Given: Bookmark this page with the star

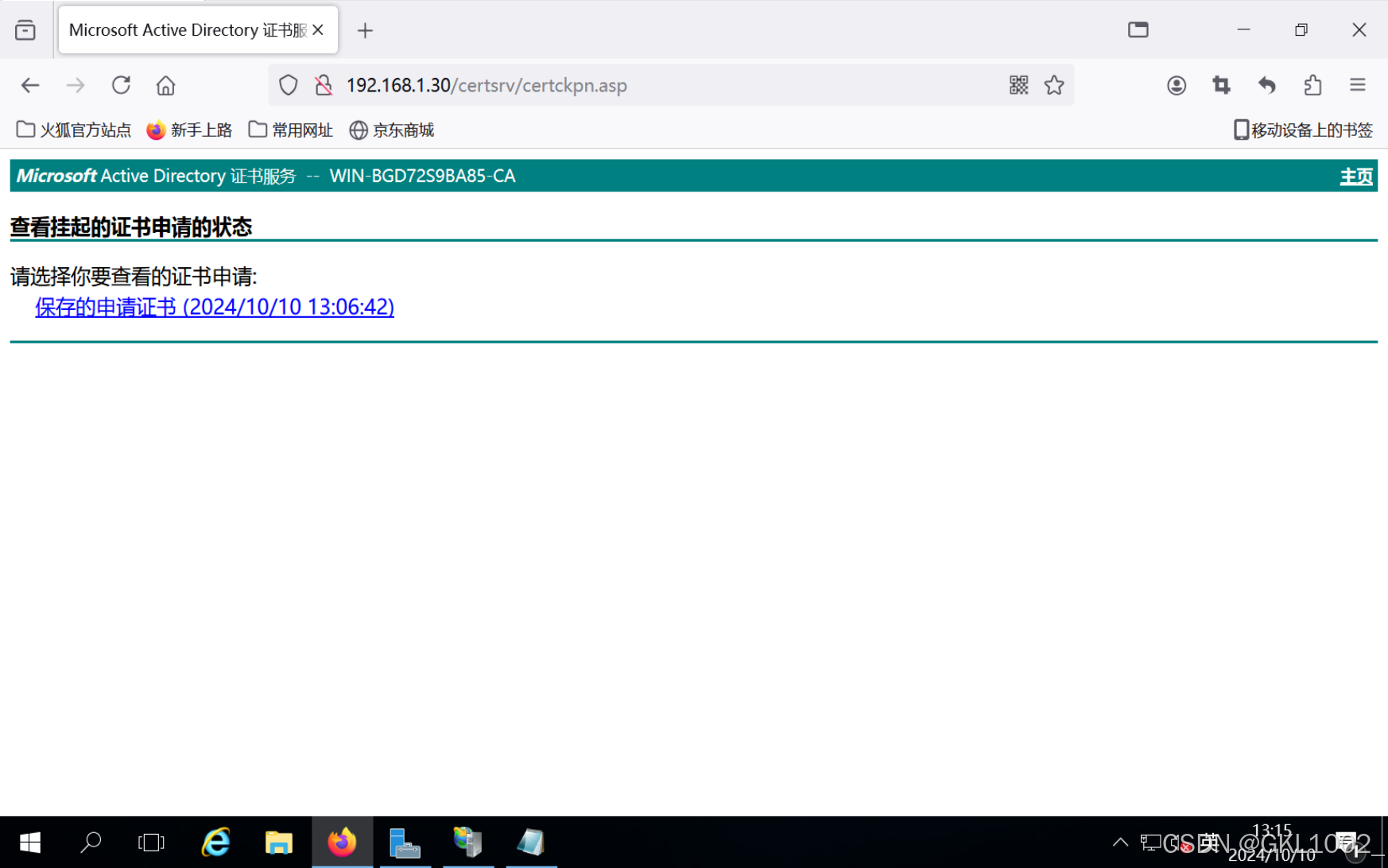Looking at the screenshot, I should 1054,85.
